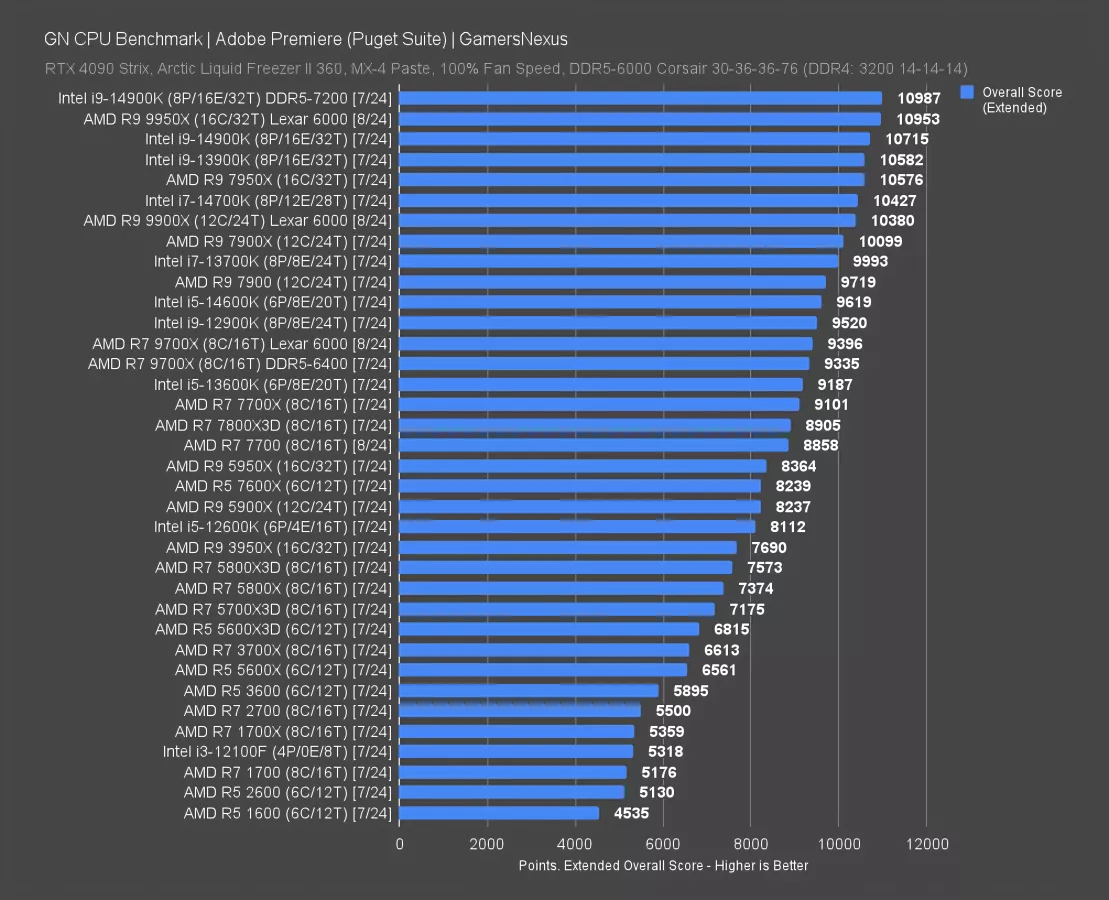Select the AMD R5 1600 bar
Image resolution: width=1109 pixels, height=900 pixels.
499,813
